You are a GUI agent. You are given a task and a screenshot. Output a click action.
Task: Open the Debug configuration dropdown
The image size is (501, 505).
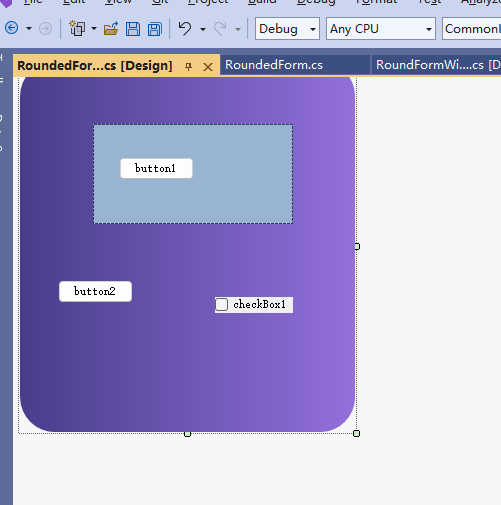pos(287,29)
